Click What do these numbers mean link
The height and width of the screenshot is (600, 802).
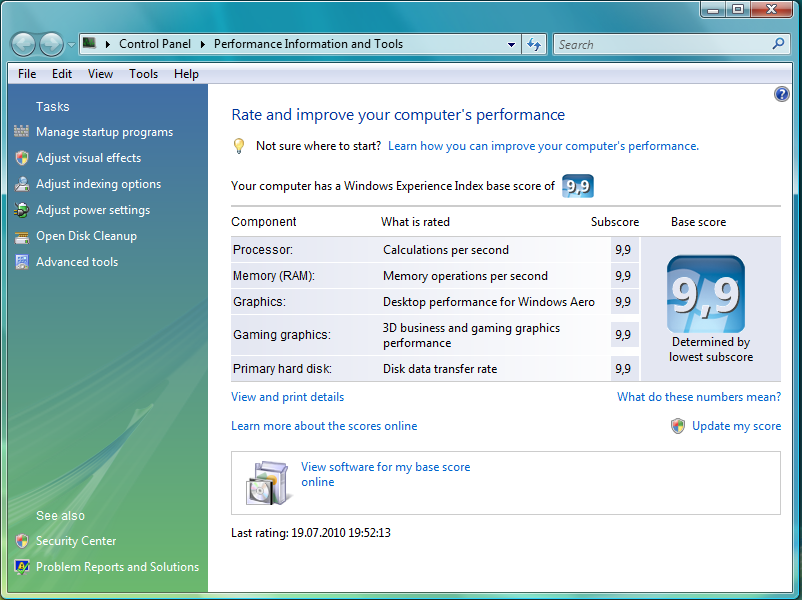click(x=699, y=397)
